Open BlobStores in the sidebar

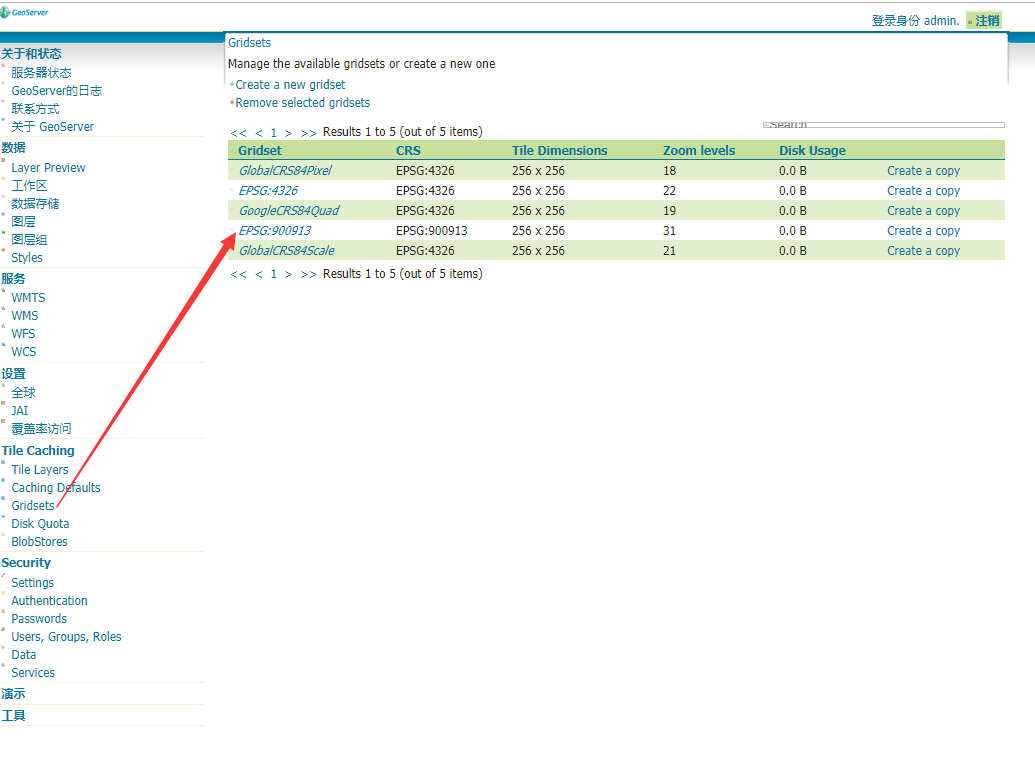tap(40, 541)
